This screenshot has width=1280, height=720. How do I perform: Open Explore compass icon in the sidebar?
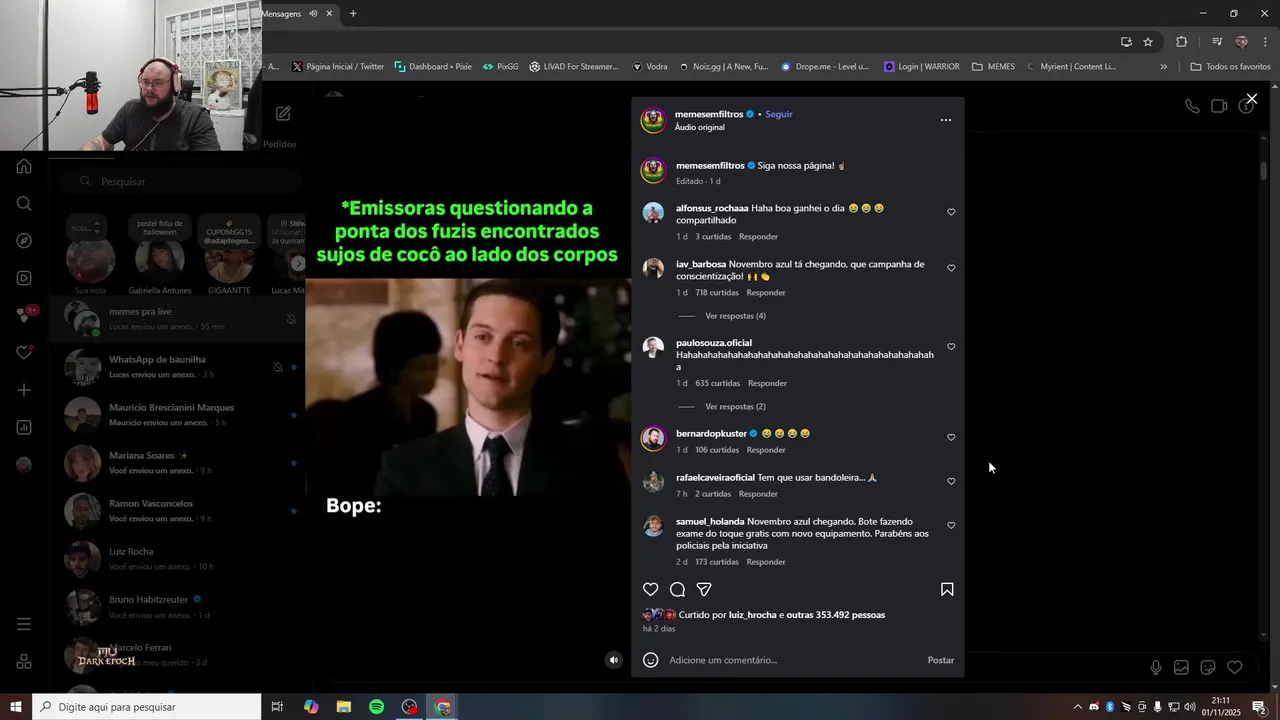click(x=24, y=241)
